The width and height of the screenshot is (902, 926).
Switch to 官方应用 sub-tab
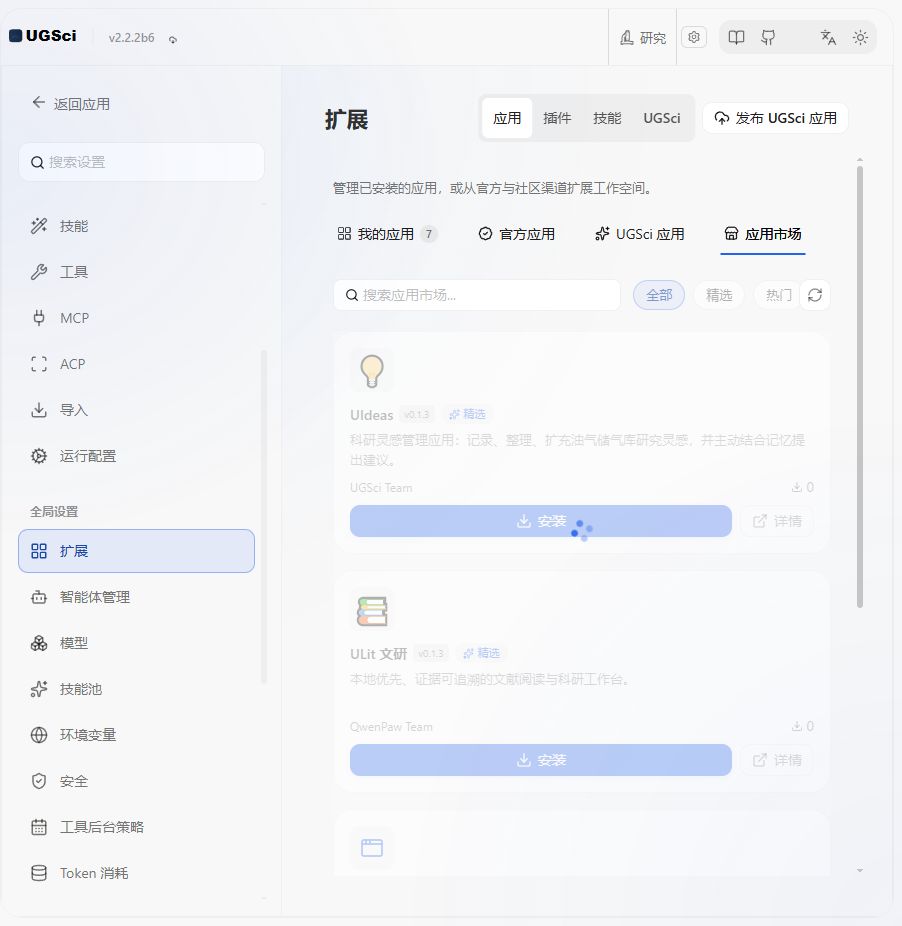[517, 234]
